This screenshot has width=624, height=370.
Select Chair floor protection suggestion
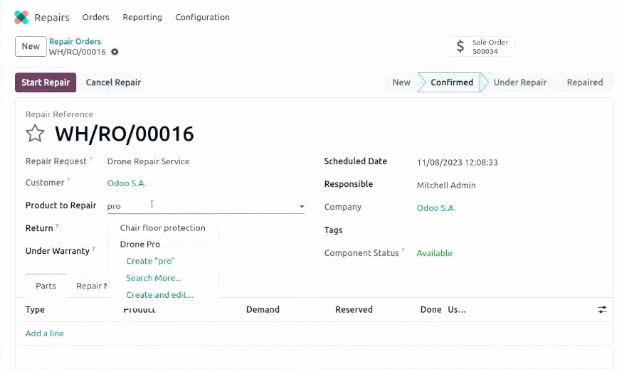(163, 228)
